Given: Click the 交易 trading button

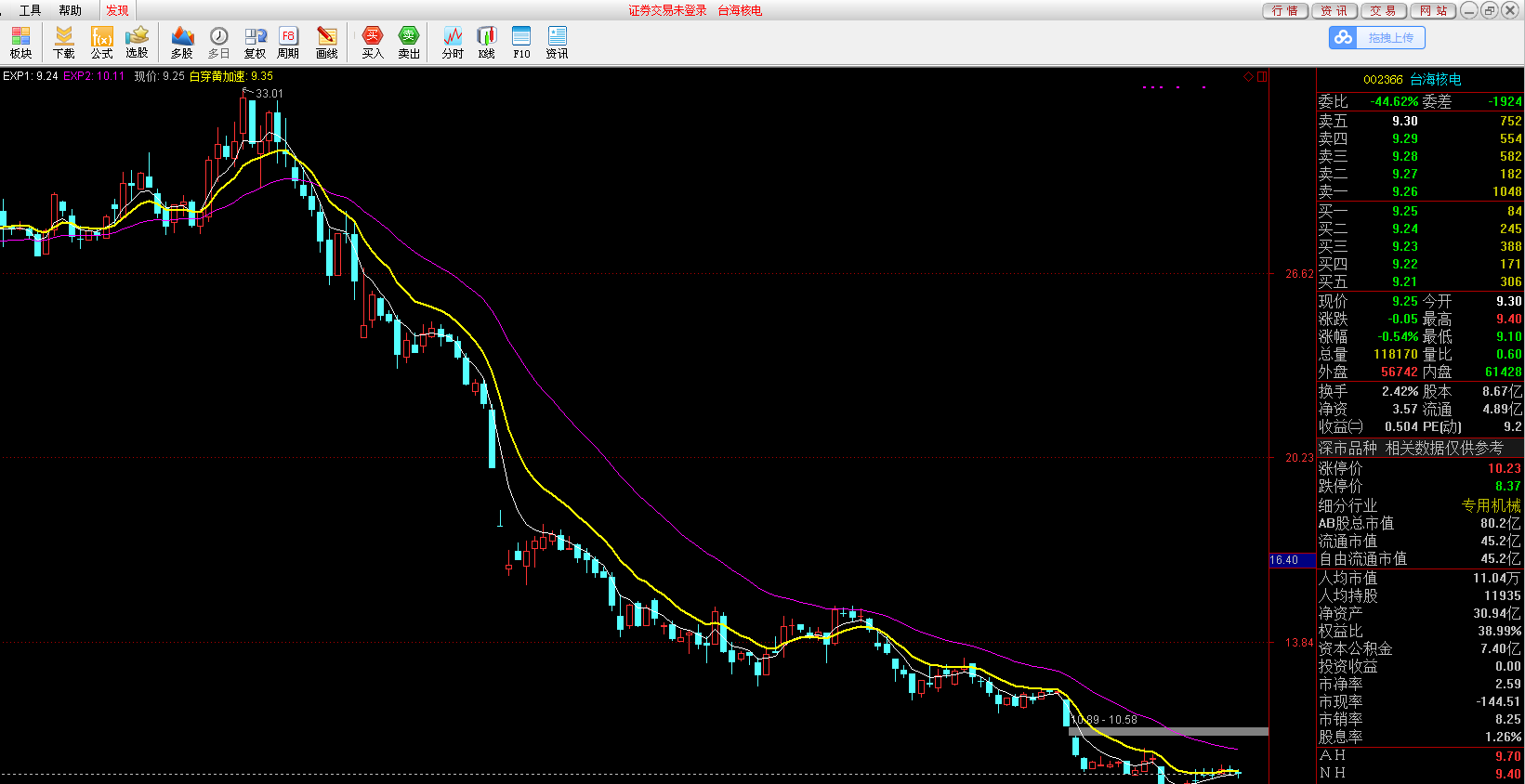Looking at the screenshot, I should tap(1383, 10).
